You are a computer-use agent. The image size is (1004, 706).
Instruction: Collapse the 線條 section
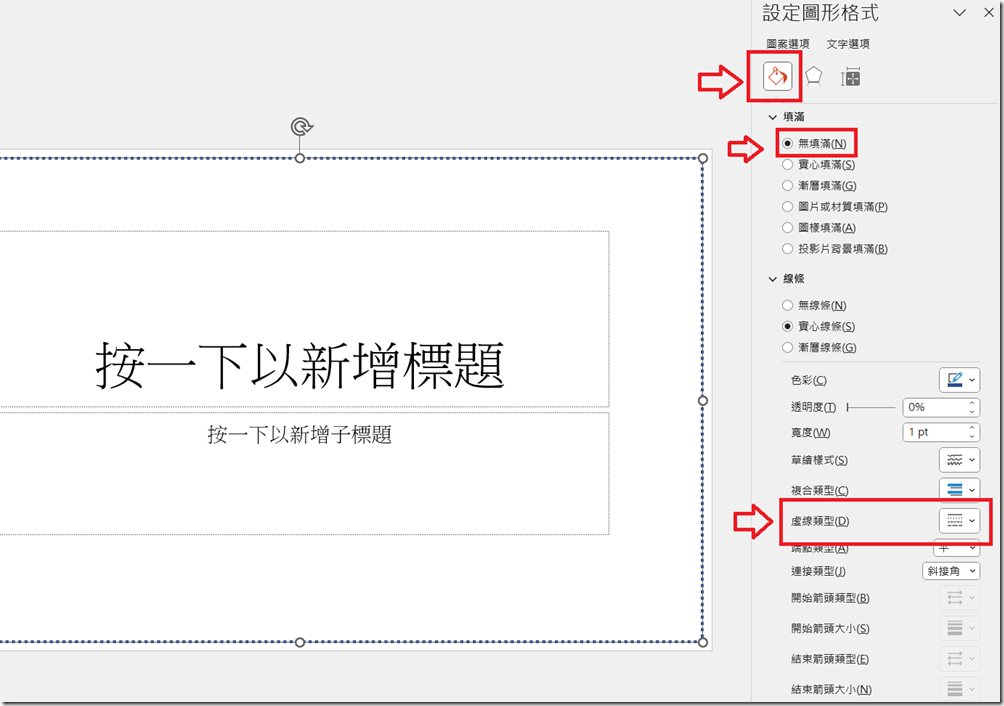pyautogui.click(x=773, y=279)
